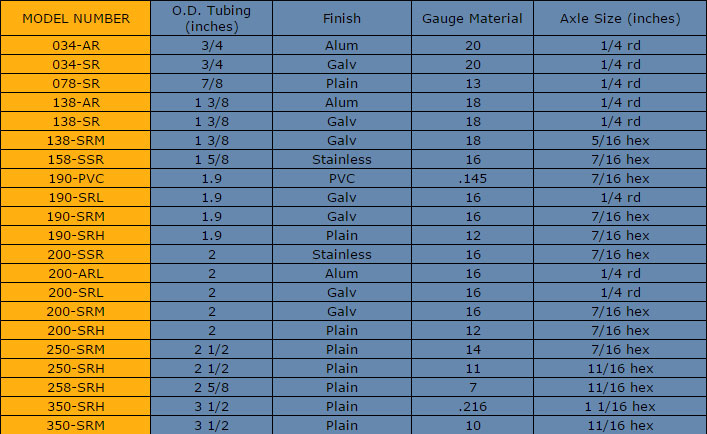The width and height of the screenshot is (707, 434).
Task: Select the 200-ARL model cell
Action: point(76,273)
